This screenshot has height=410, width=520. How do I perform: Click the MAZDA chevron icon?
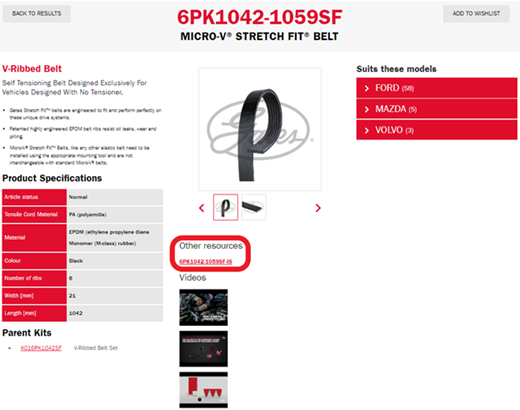click(x=367, y=109)
